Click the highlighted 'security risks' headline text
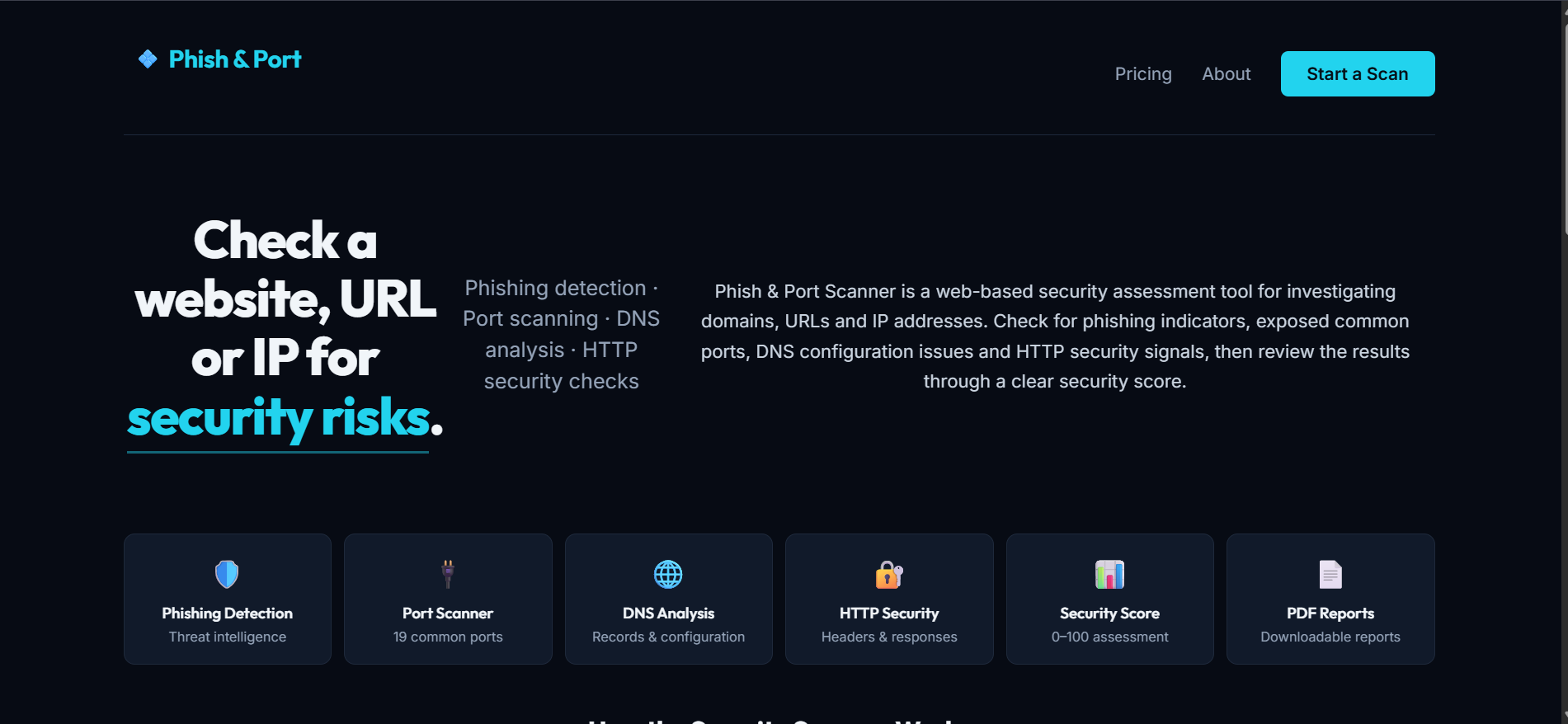1568x724 pixels. [x=279, y=418]
